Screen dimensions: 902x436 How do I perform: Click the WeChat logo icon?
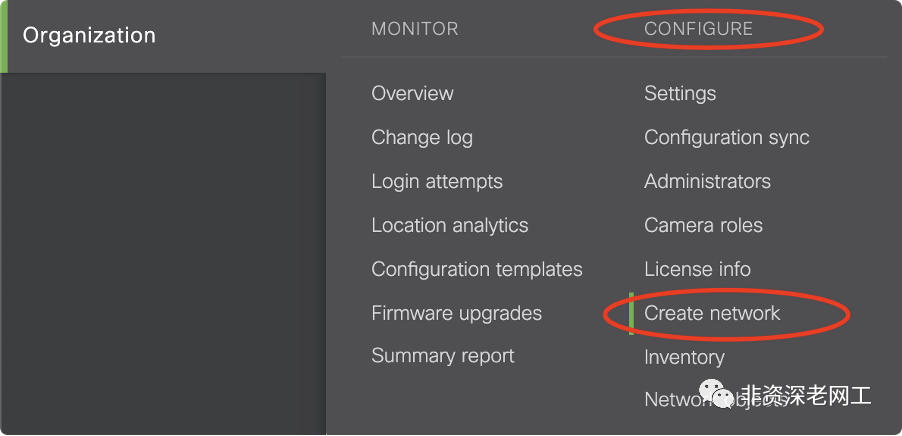pos(720,396)
